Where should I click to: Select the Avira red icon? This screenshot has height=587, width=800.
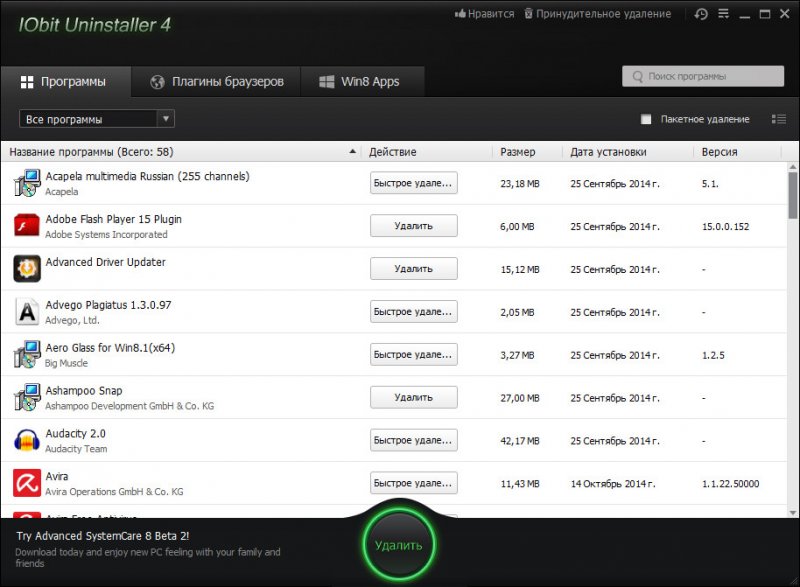pyautogui.click(x=27, y=483)
